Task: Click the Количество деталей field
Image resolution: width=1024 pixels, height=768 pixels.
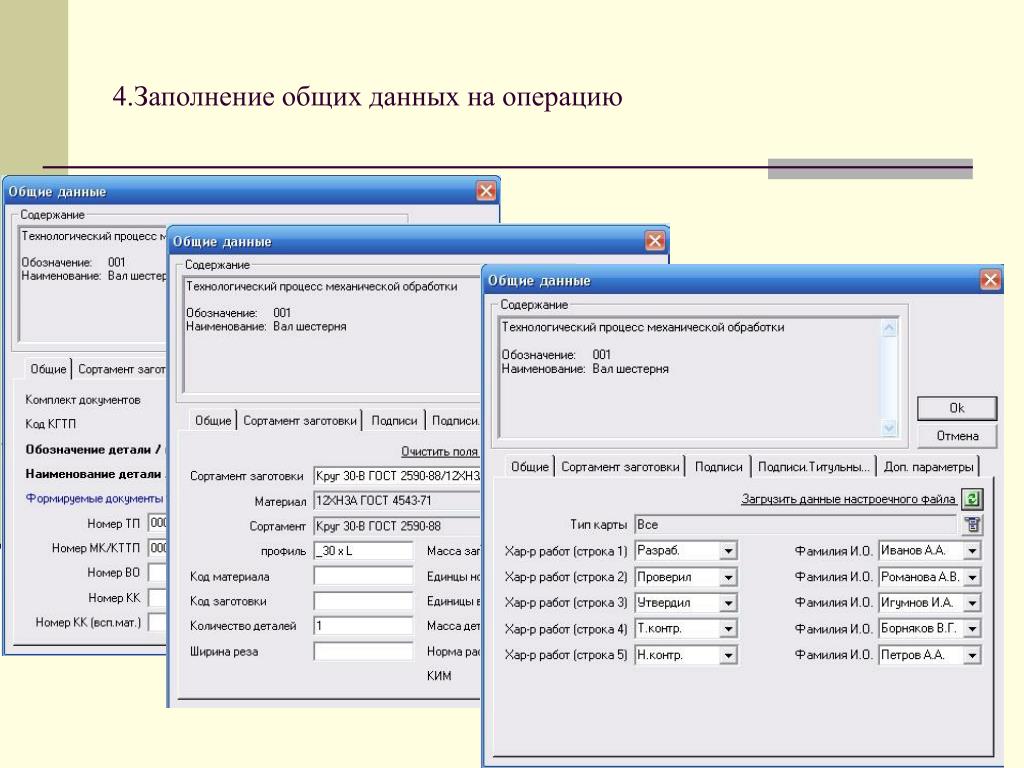Action: 363,626
